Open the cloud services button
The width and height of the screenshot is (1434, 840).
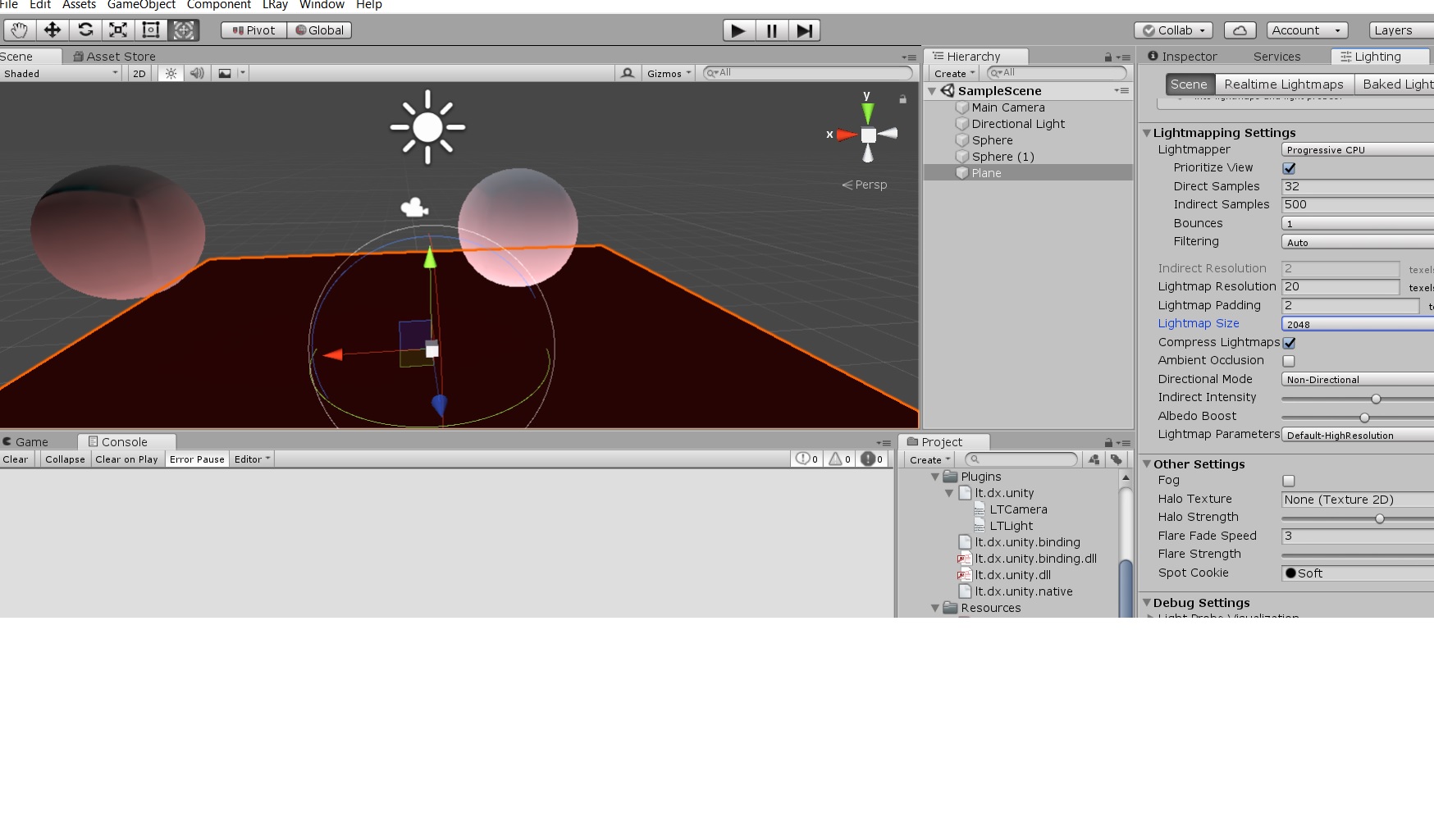tap(1240, 30)
